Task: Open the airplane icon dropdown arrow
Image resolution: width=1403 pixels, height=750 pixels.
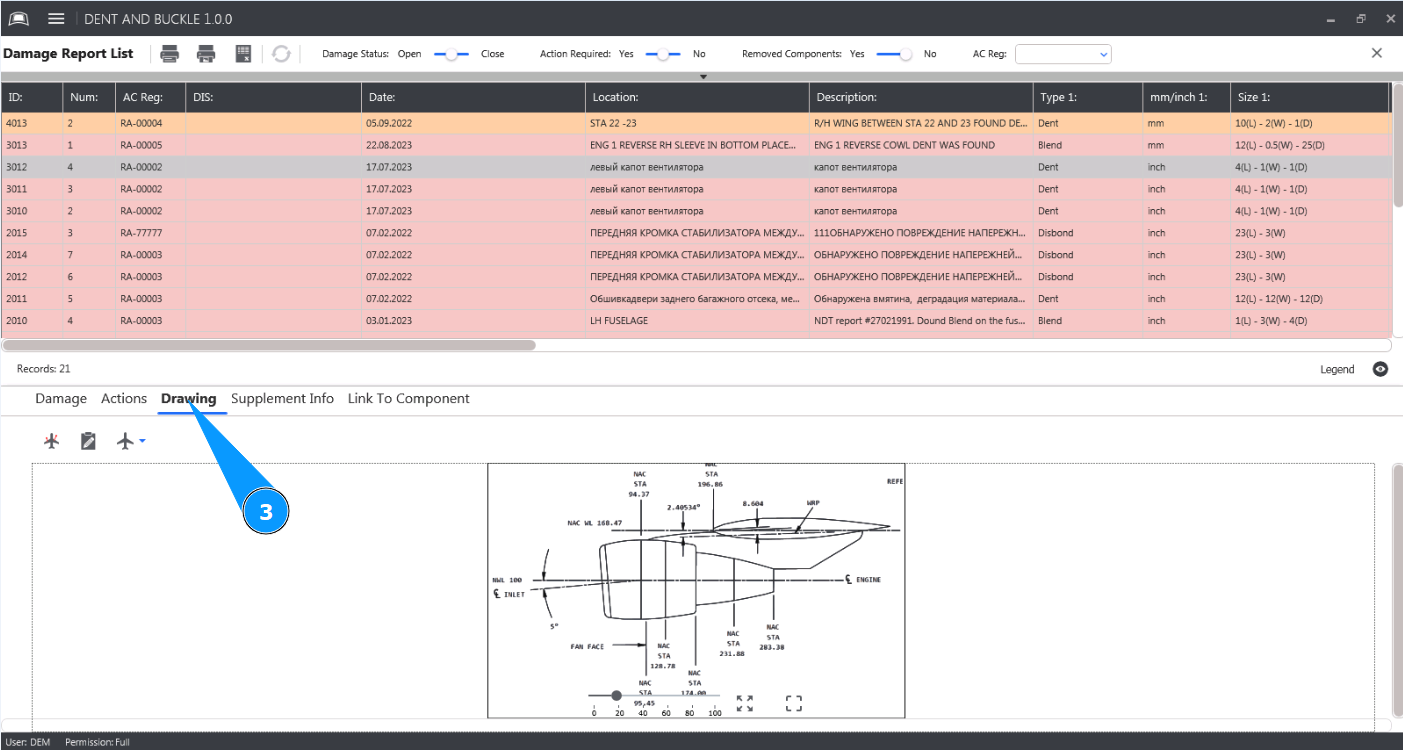Action: pyautogui.click(x=142, y=441)
